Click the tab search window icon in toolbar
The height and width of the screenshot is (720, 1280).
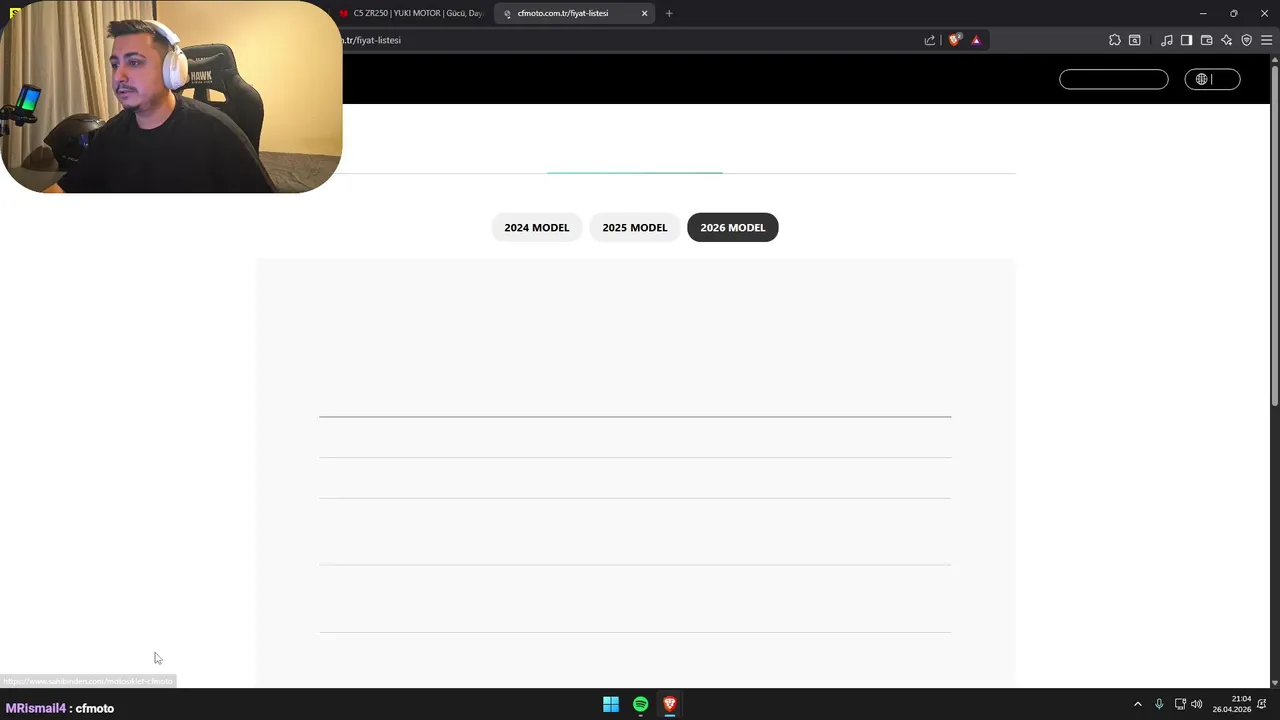click(x=1135, y=40)
